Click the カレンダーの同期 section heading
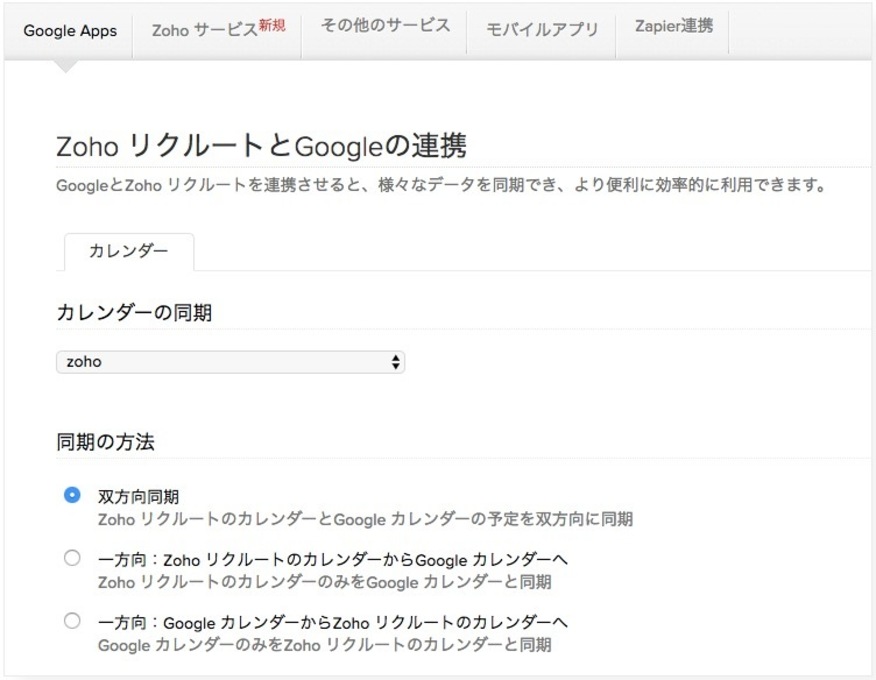The image size is (876, 680). coord(133,313)
